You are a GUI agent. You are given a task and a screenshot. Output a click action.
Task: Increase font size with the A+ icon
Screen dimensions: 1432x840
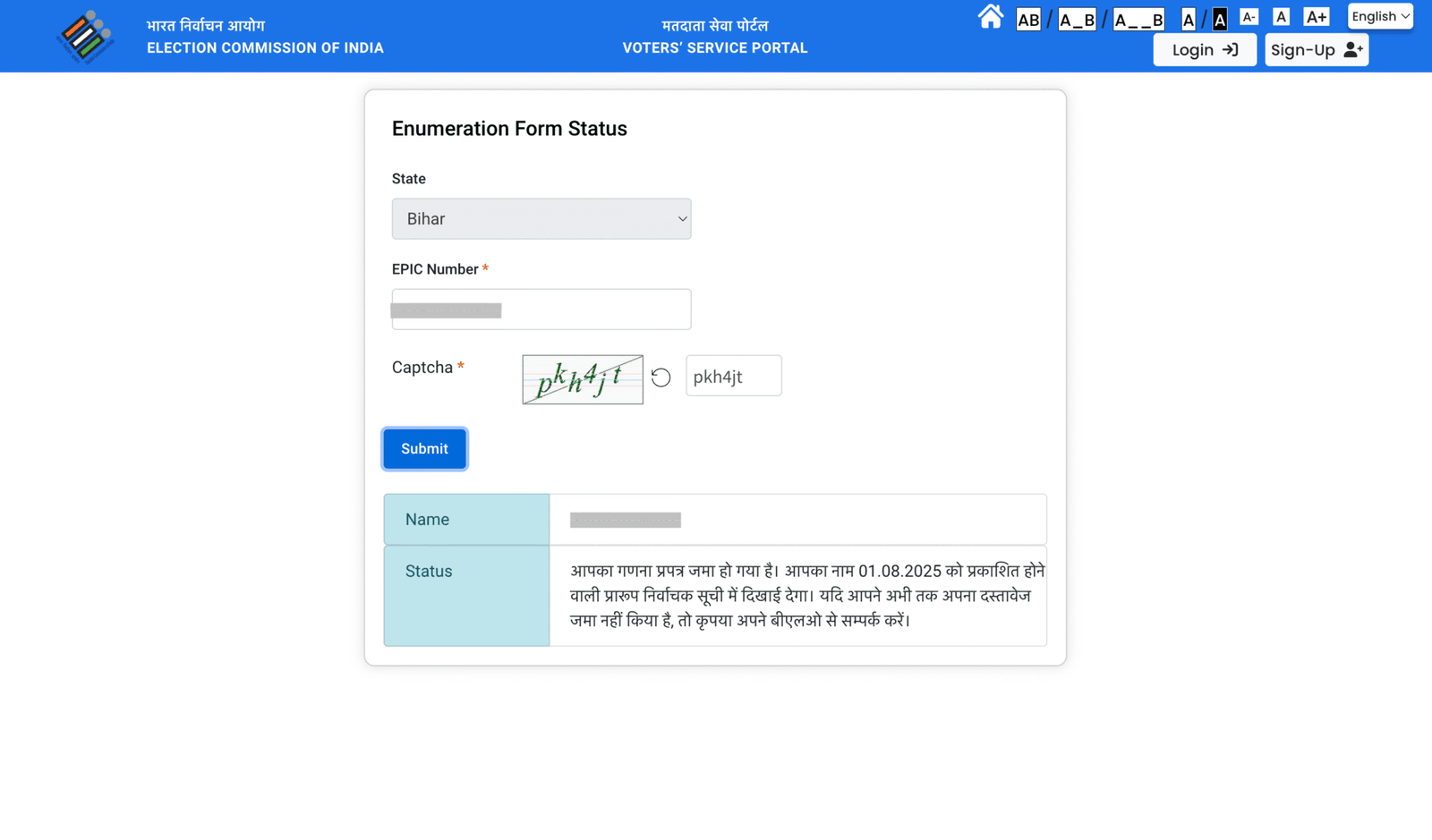click(1317, 15)
